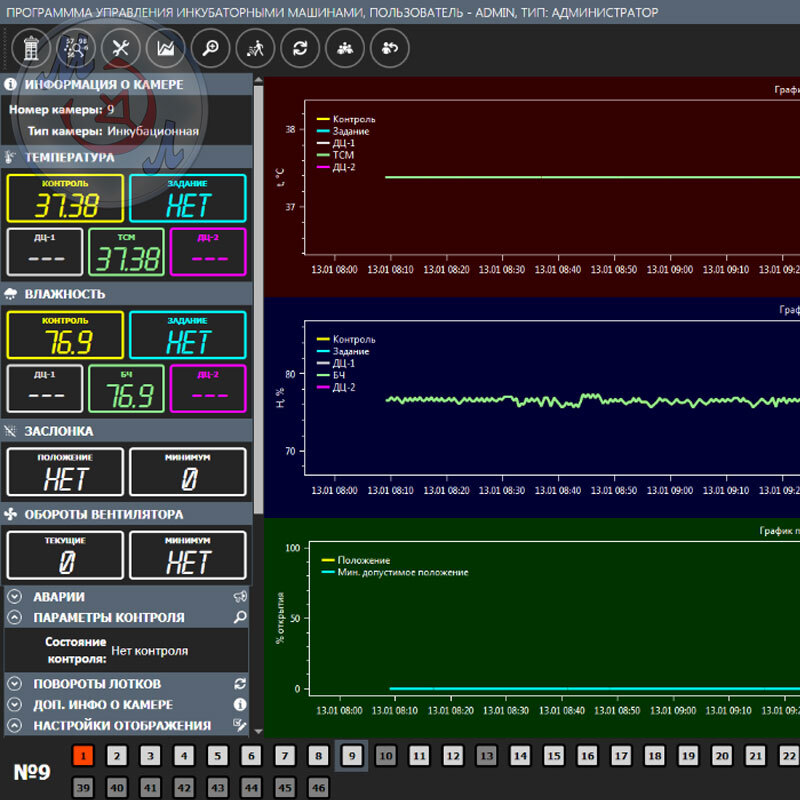This screenshot has height=800, width=800.
Task: Click Положение legend entry in damper chart
Action: [356, 560]
